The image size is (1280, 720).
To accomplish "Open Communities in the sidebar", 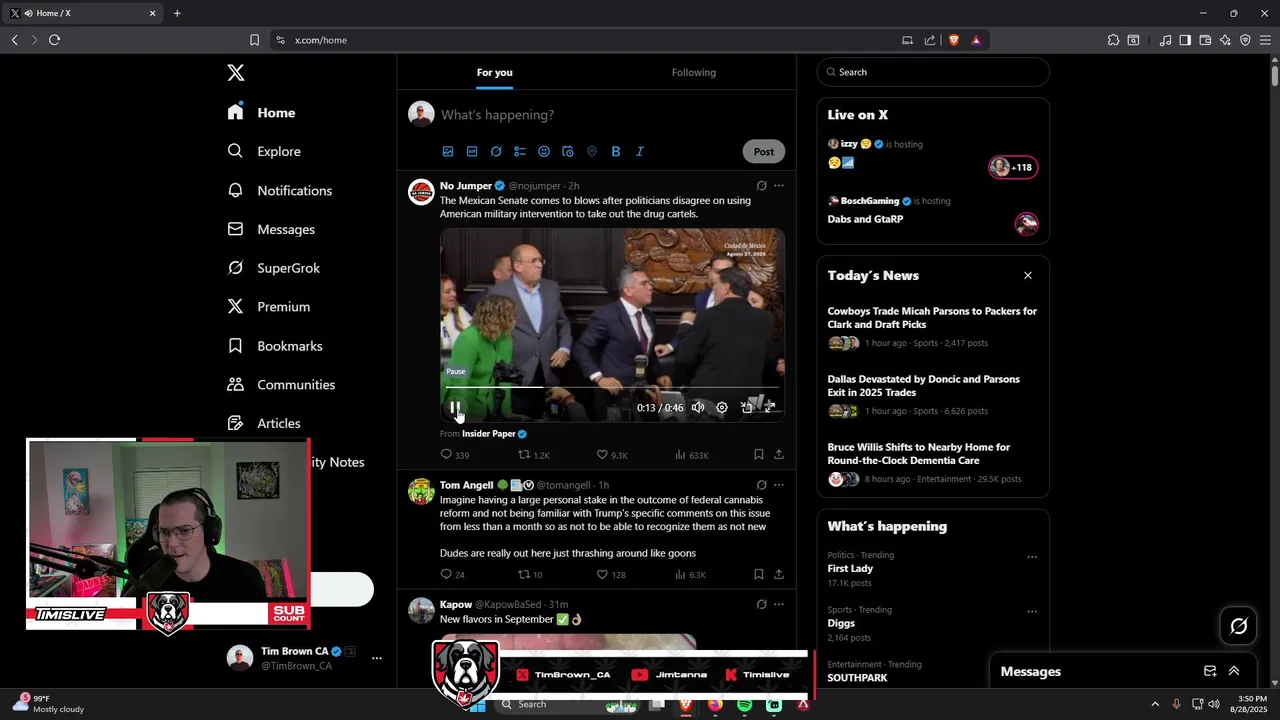I will coord(281,384).
